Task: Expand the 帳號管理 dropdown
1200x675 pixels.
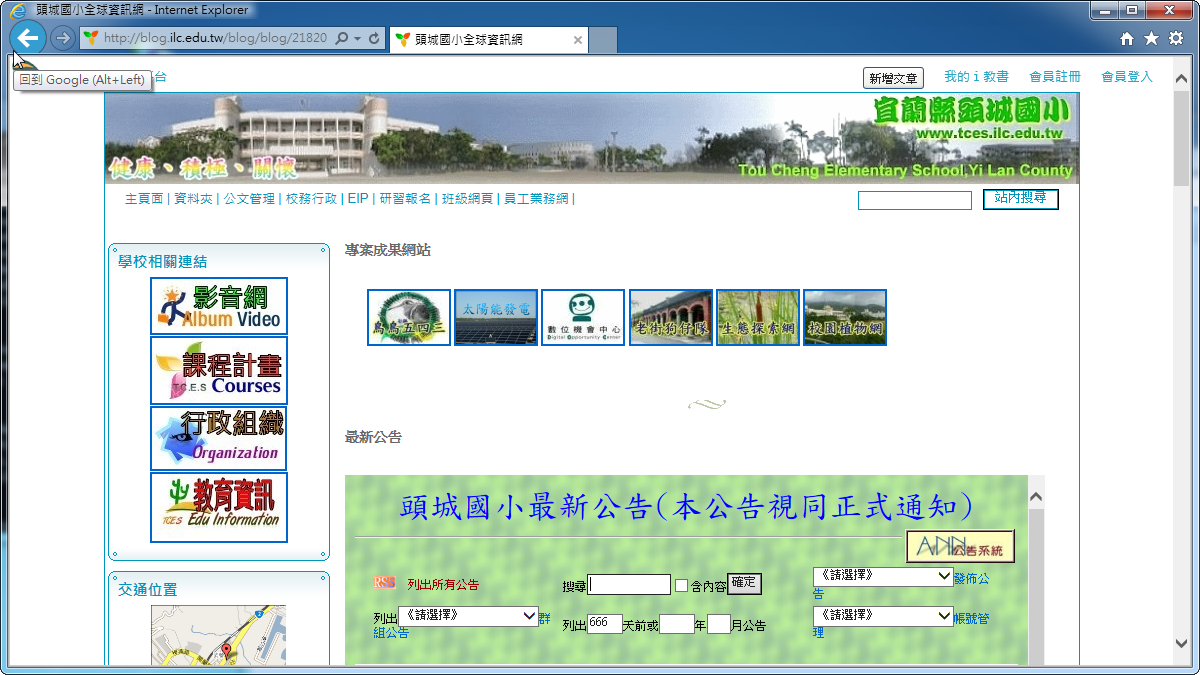Action: click(x=883, y=616)
